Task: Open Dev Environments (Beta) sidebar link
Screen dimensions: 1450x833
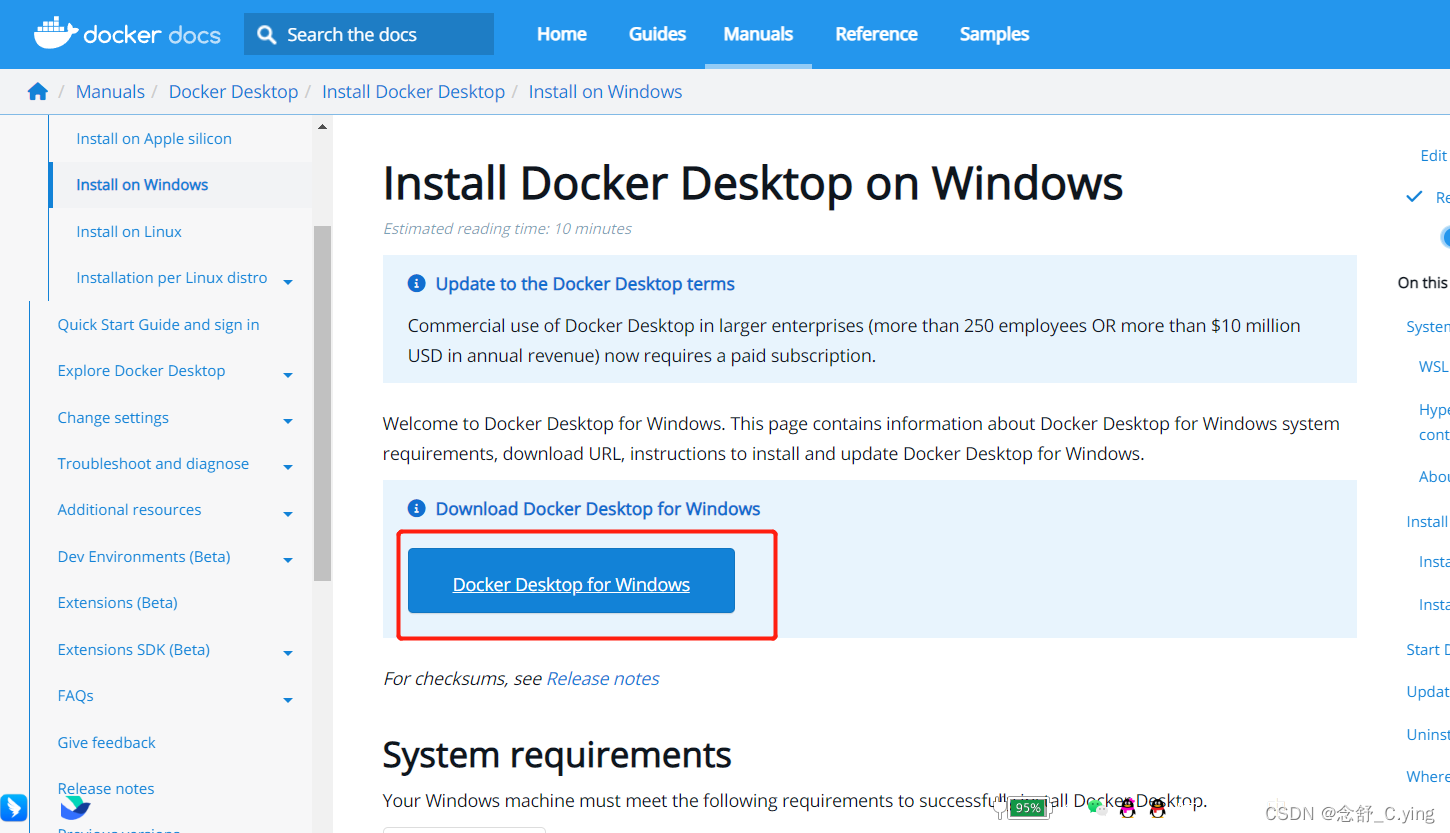Action: (144, 557)
